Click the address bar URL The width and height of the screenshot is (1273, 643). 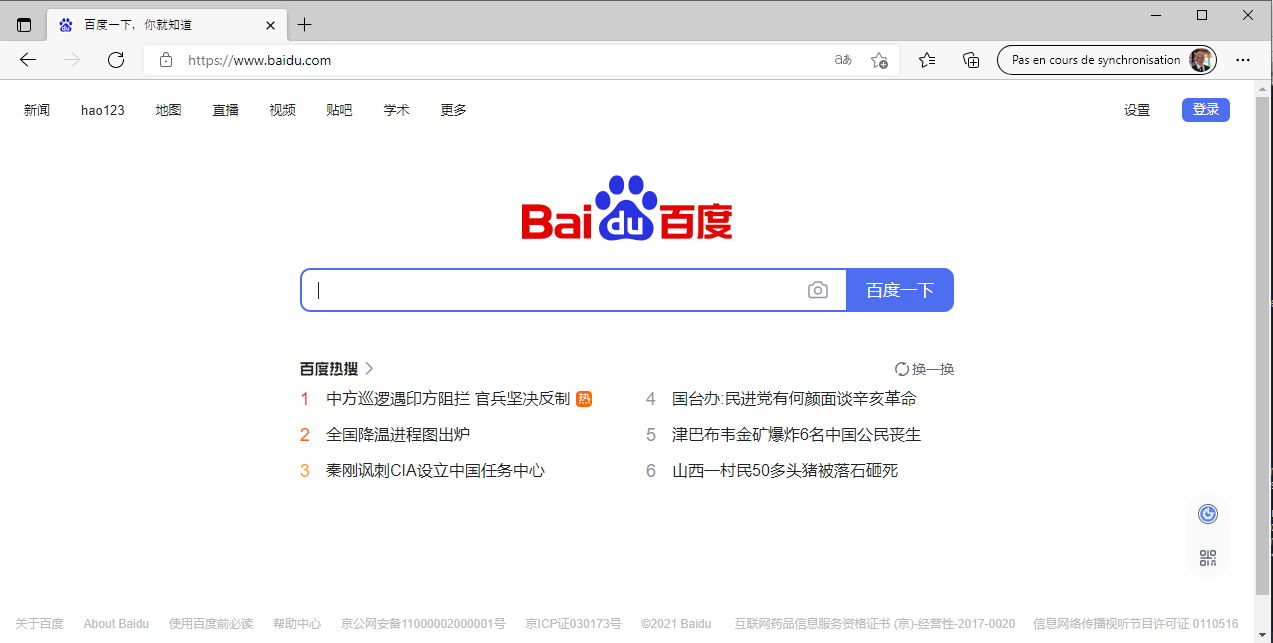point(260,60)
